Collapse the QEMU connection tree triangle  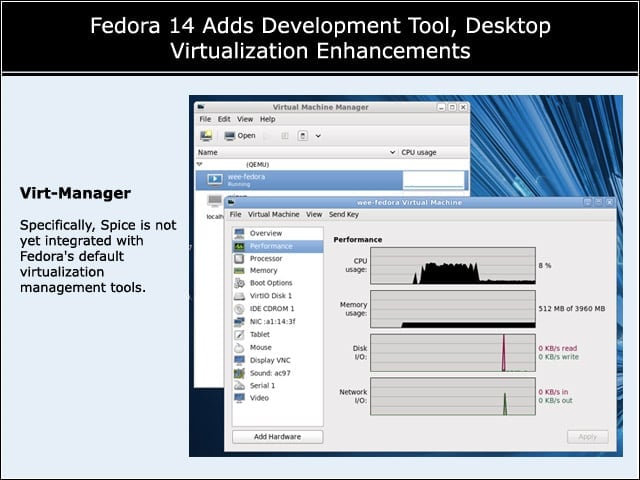pos(200,164)
